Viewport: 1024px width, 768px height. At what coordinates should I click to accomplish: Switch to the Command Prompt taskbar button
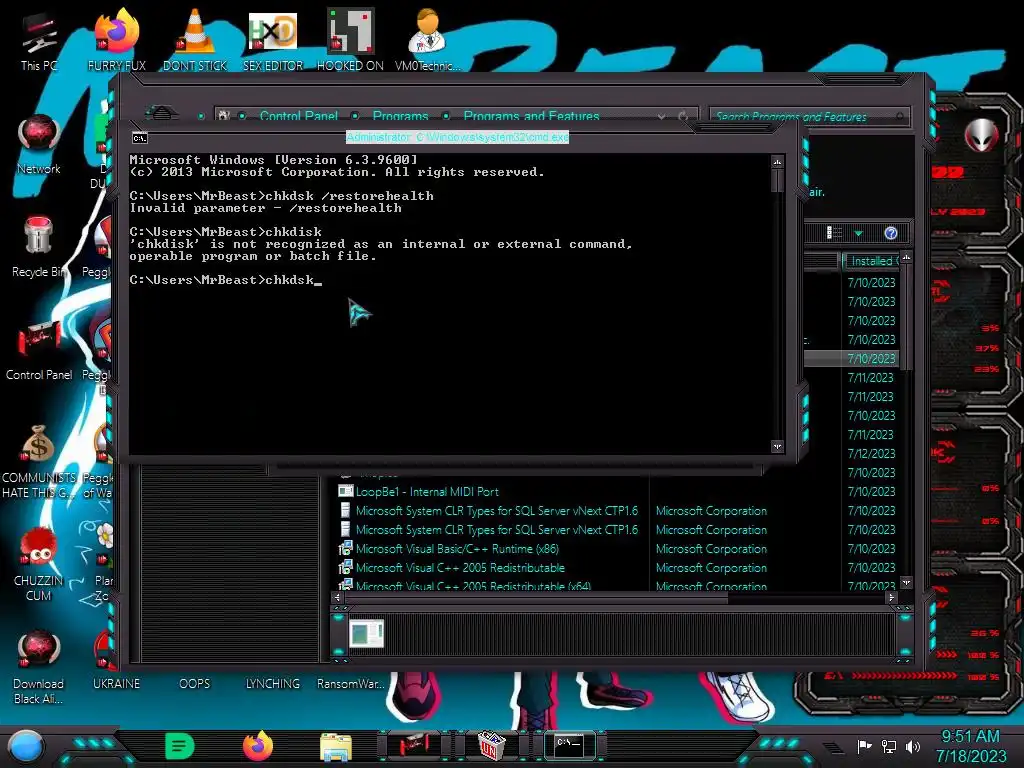569,745
